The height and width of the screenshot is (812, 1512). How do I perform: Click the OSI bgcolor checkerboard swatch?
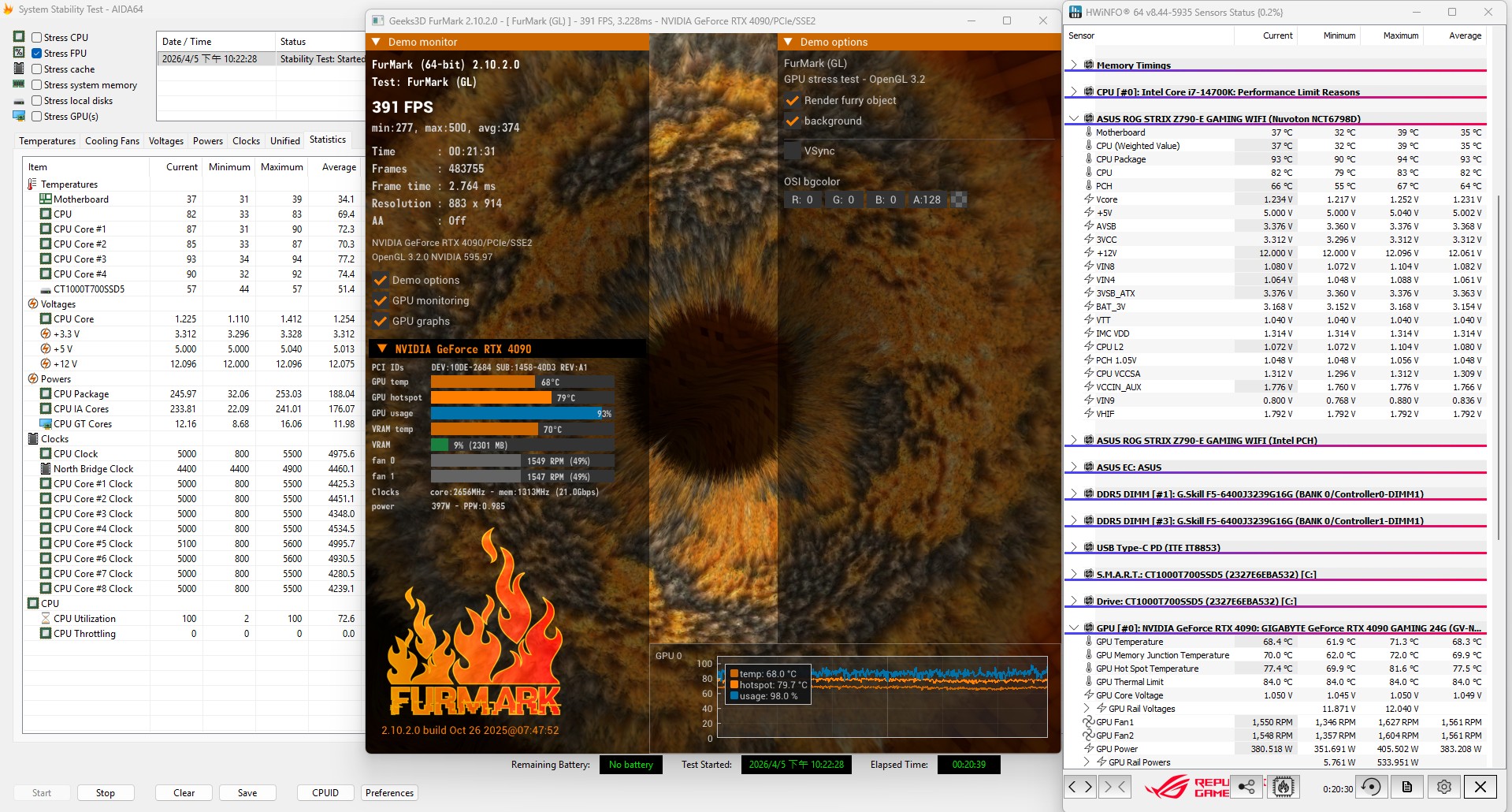(959, 199)
